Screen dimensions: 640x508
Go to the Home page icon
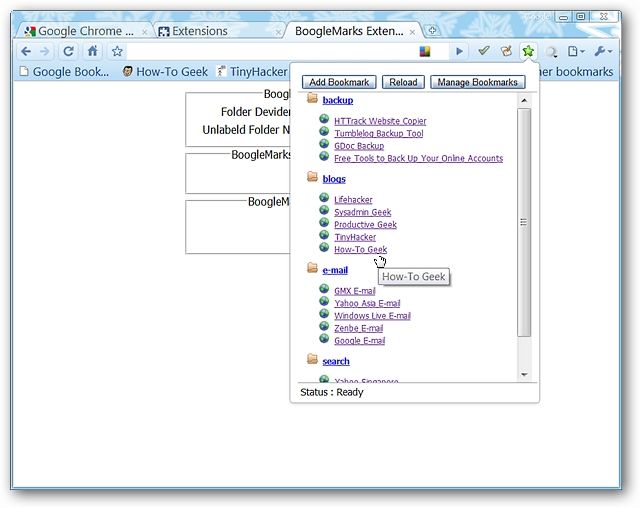[x=93, y=51]
